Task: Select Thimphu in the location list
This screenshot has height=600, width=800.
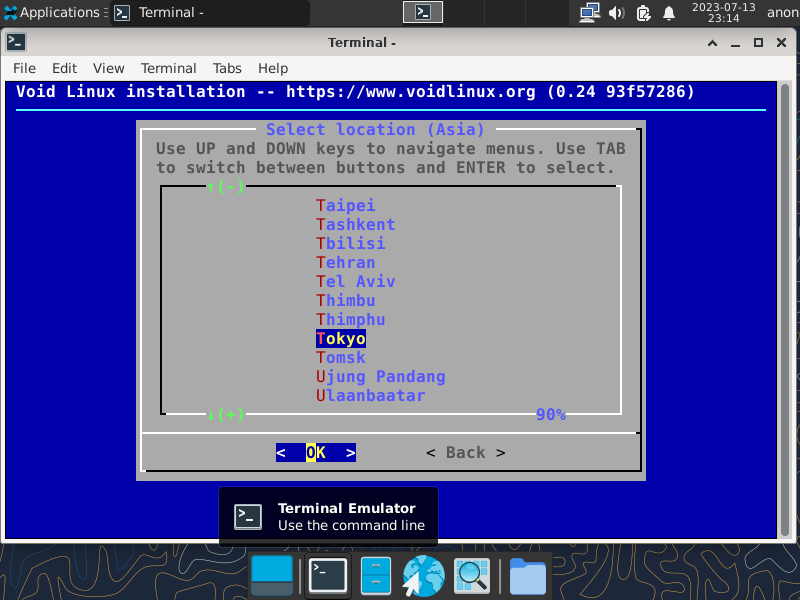Action: 351,319
